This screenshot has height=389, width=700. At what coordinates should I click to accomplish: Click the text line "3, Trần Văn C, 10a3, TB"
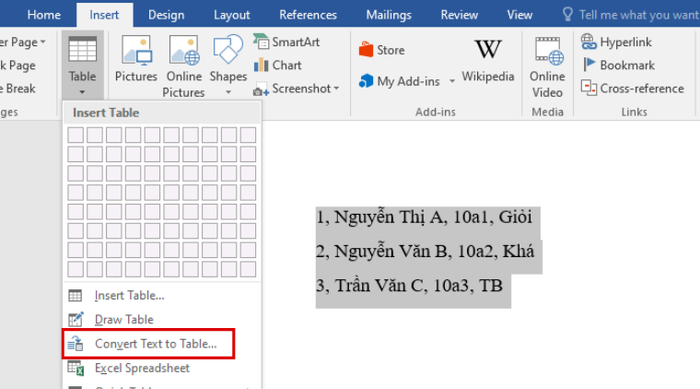point(409,285)
